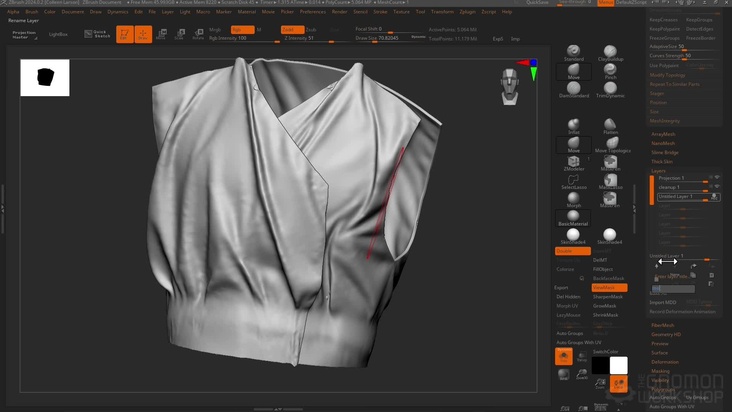Select the white color swatch
This screenshot has width=732, height=412.
[x=619, y=365]
